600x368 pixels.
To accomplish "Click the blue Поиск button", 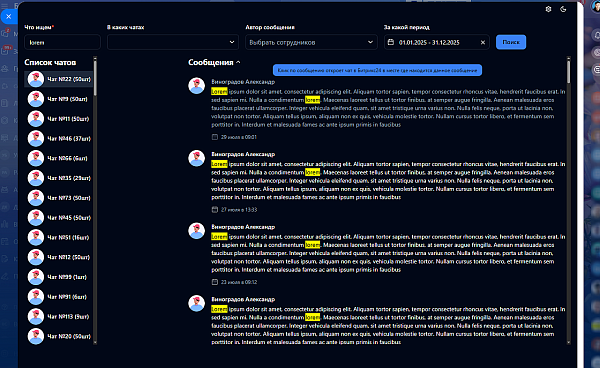I will [511, 42].
